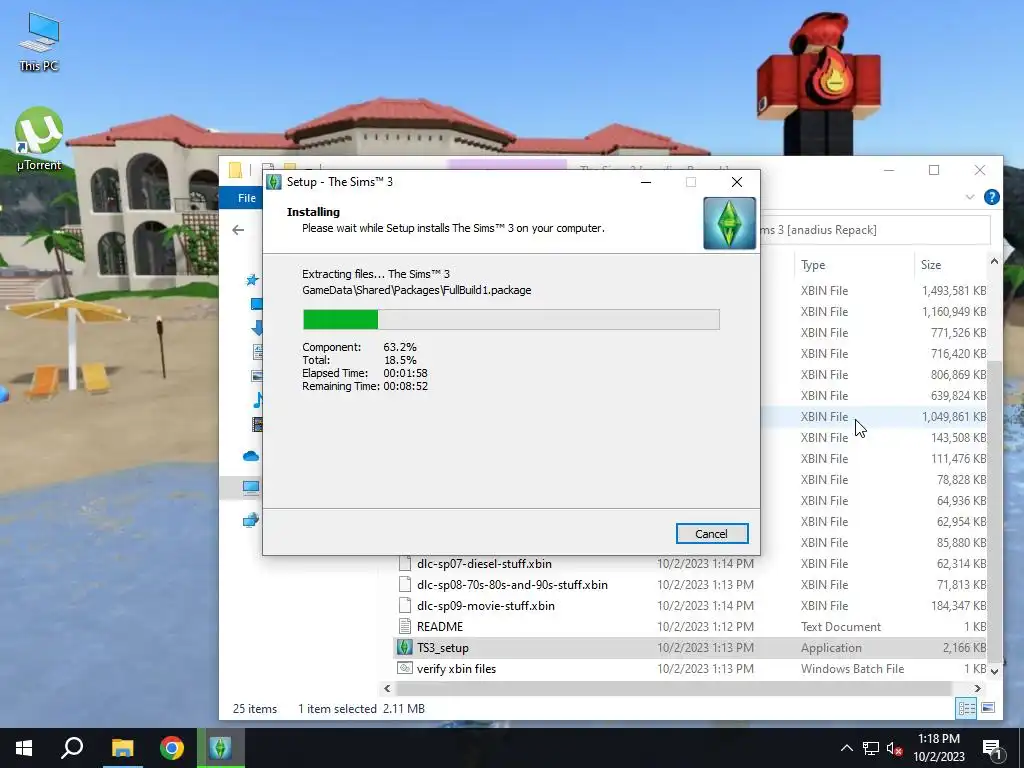
Task: Click the scroll up arrow of file list
Action: click(994, 262)
